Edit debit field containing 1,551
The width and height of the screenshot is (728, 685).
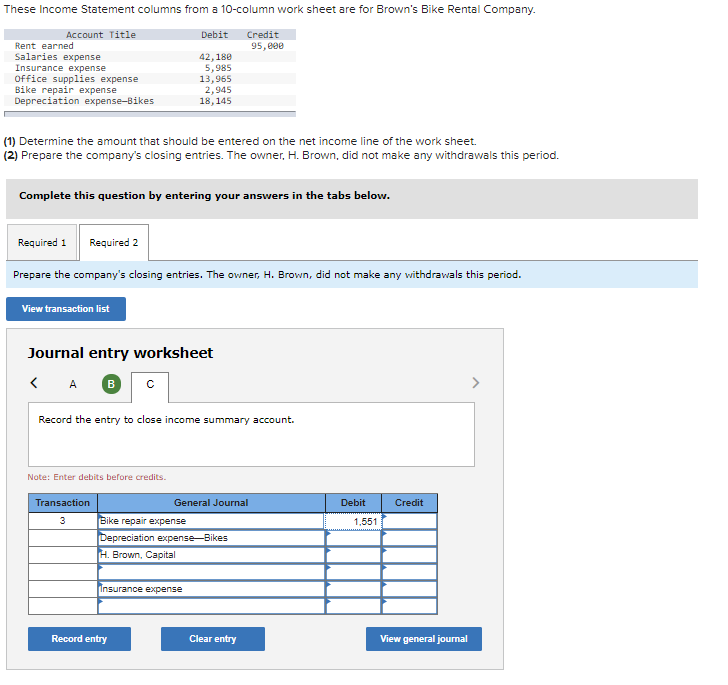[x=353, y=522]
